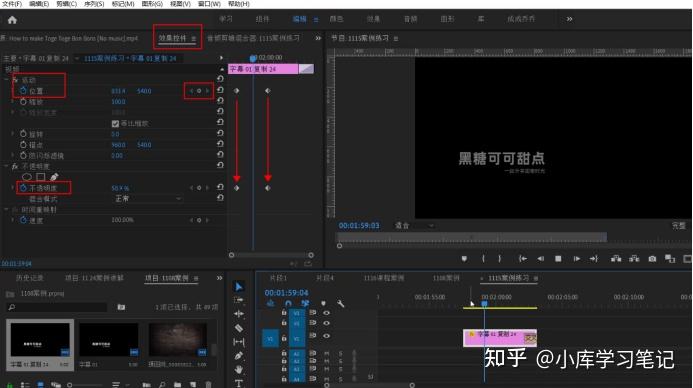Lift selection from sequence
Viewport: 693px width, 388px height.
click(x=616, y=259)
